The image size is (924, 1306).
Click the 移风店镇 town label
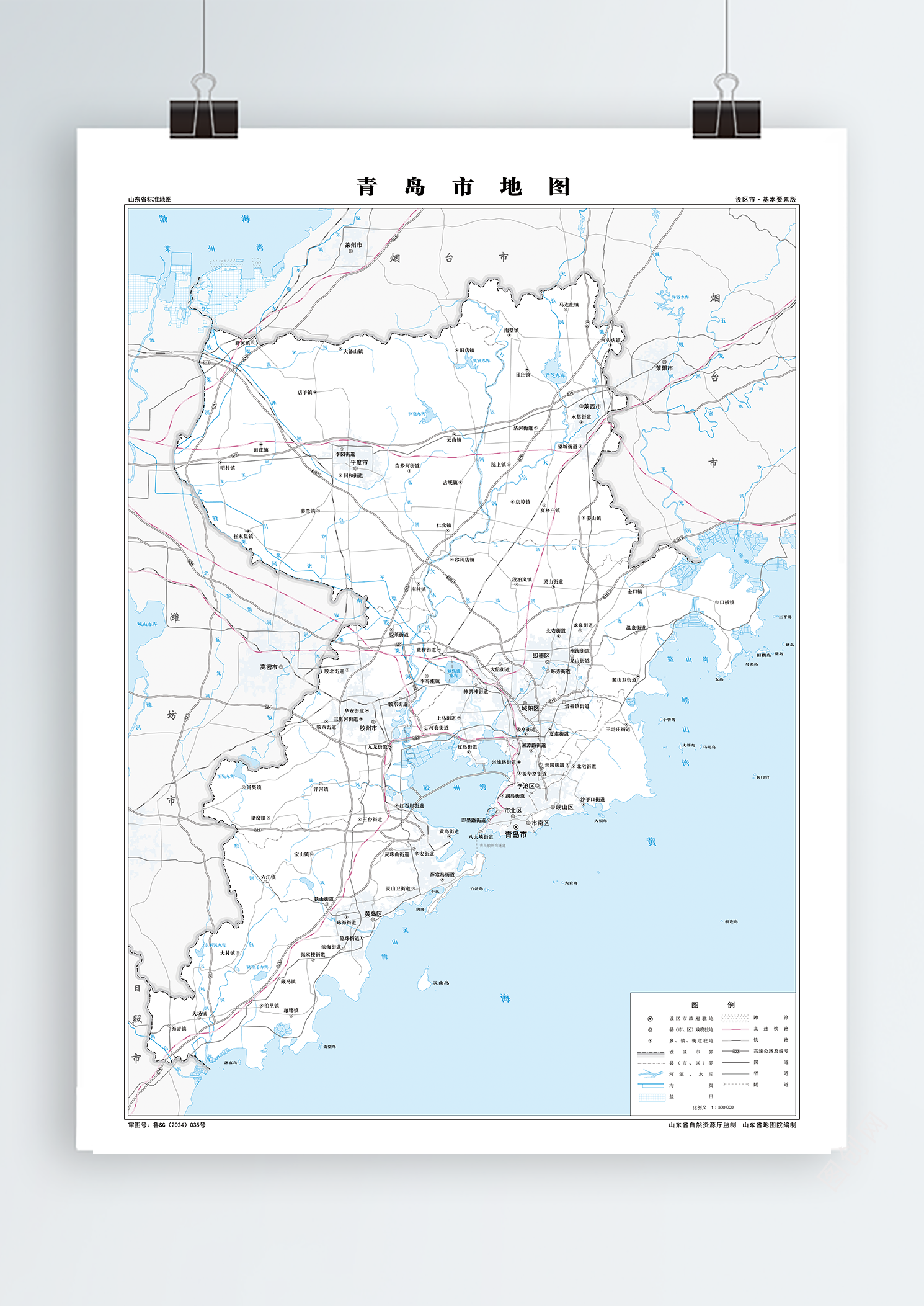464,560
